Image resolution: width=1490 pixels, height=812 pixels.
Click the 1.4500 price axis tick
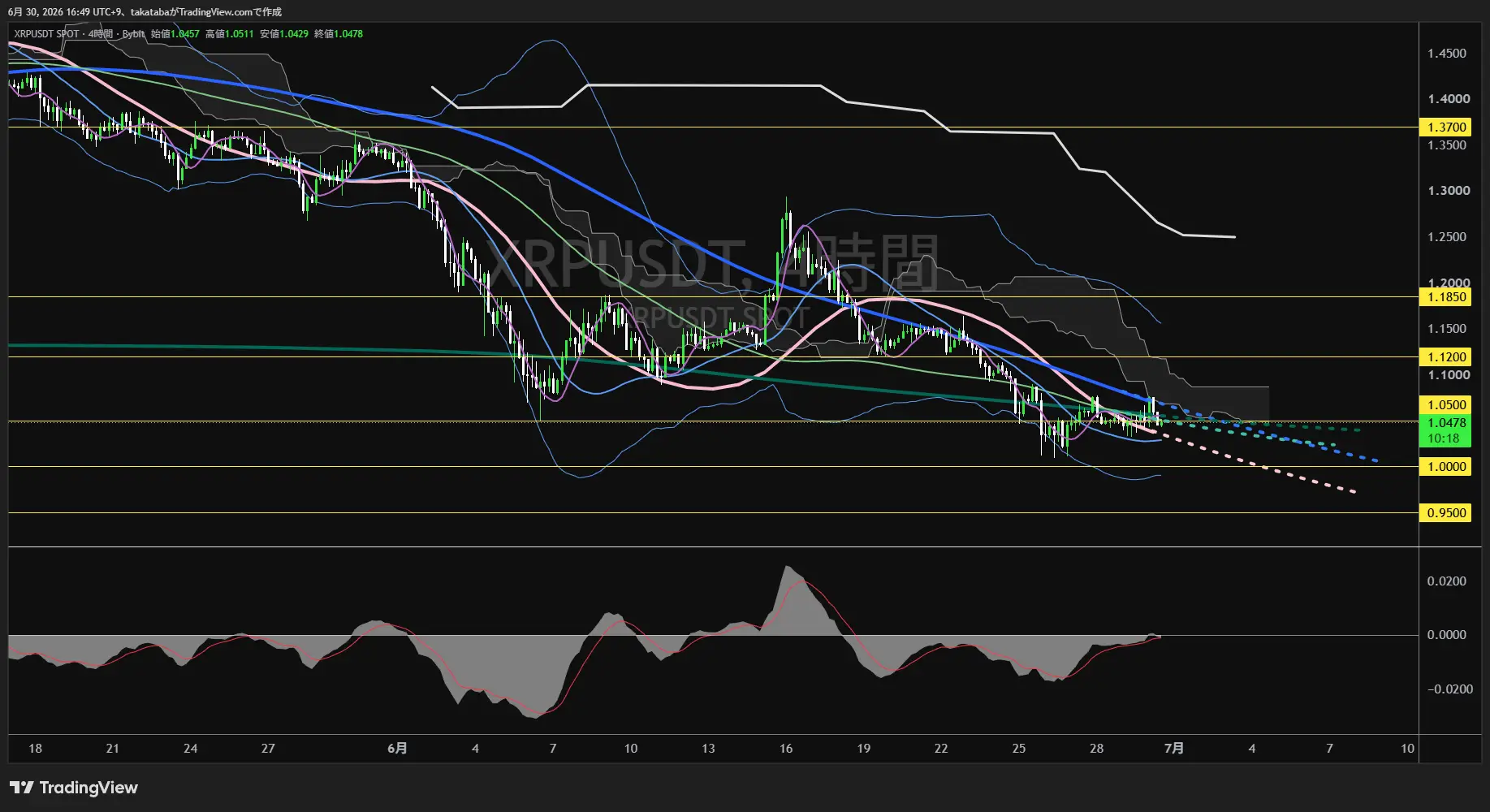click(1447, 54)
